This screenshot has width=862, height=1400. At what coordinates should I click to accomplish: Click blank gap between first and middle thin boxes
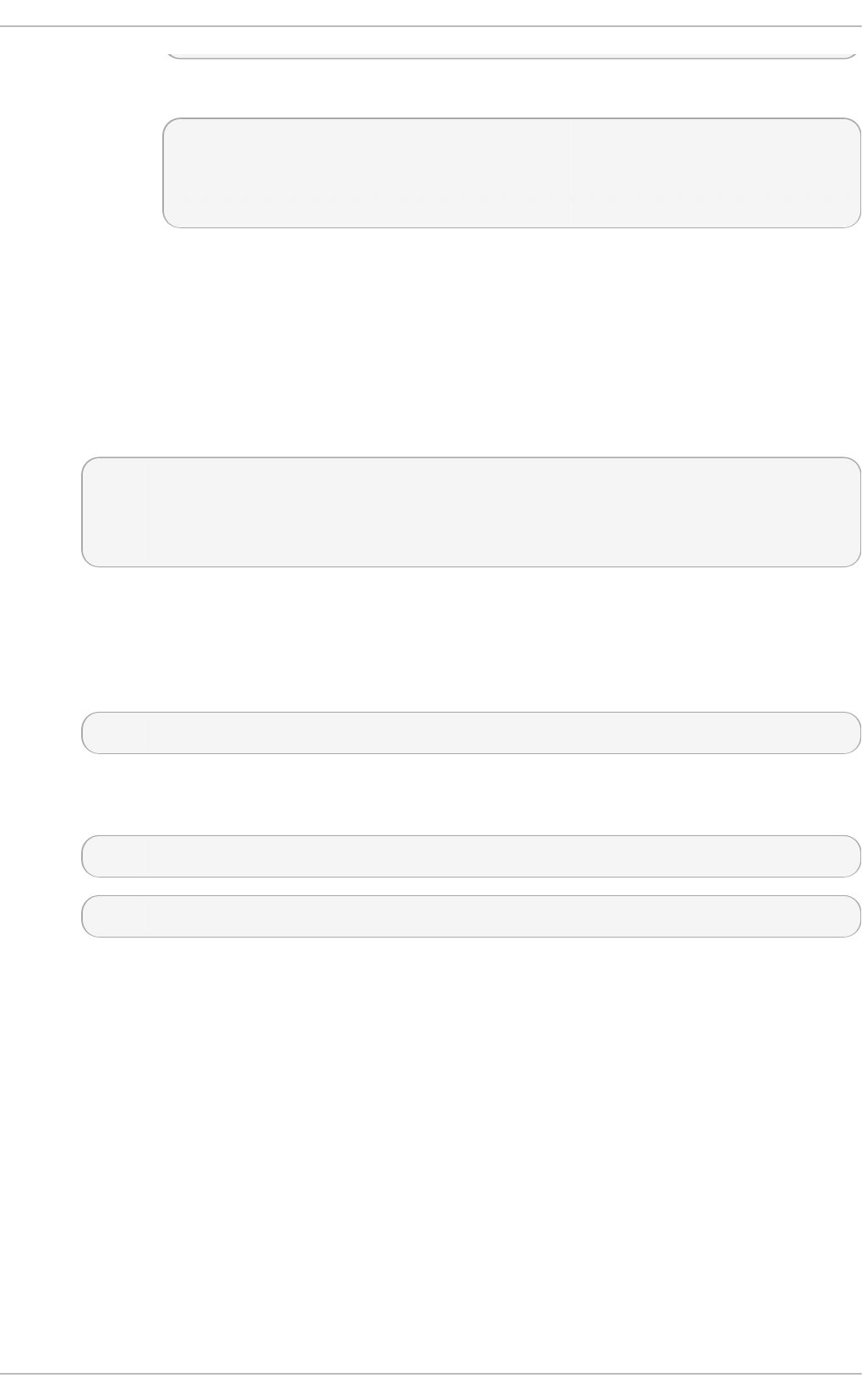coord(471,795)
